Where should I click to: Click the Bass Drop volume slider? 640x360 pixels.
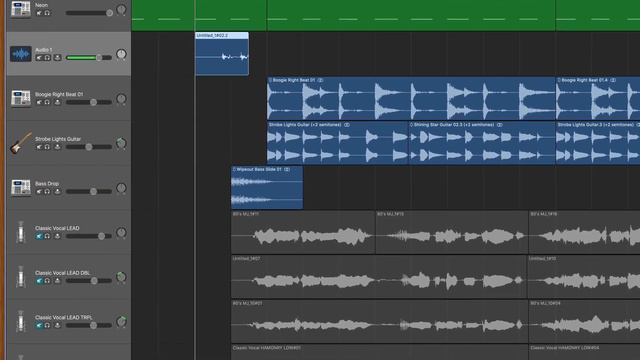(89, 191)
